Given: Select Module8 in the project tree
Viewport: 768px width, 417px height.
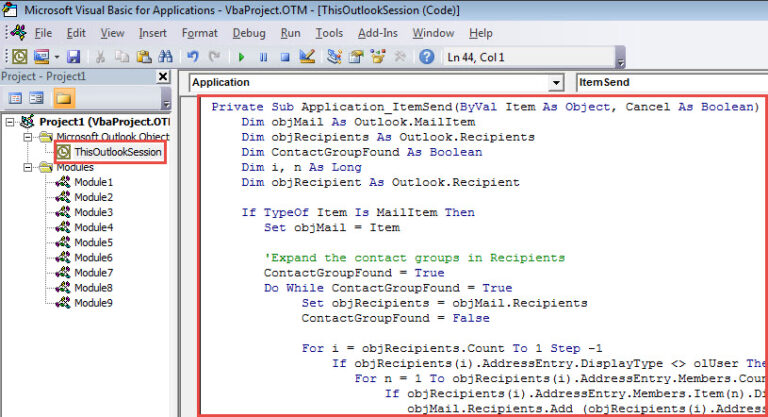Looking at the screenshot, I should (x=93, y=288).
